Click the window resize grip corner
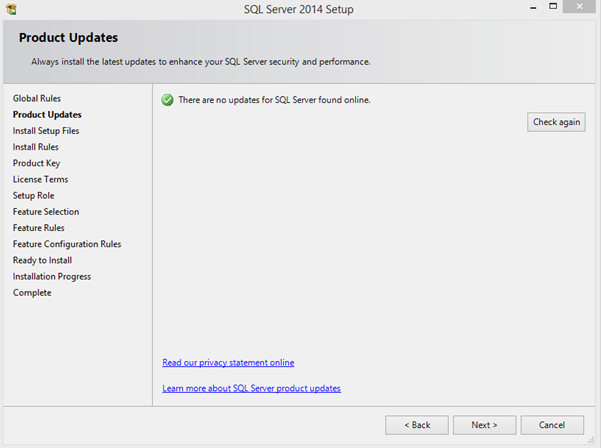The width and height of the screenshot is (601, 448). tap(591, 440)
